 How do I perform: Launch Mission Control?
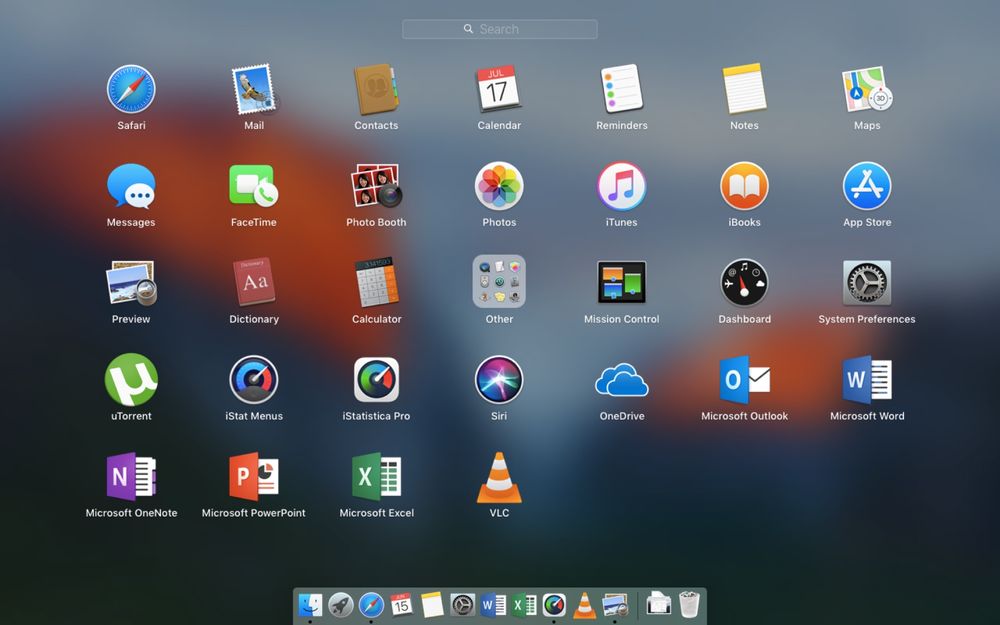click(622, 282)
